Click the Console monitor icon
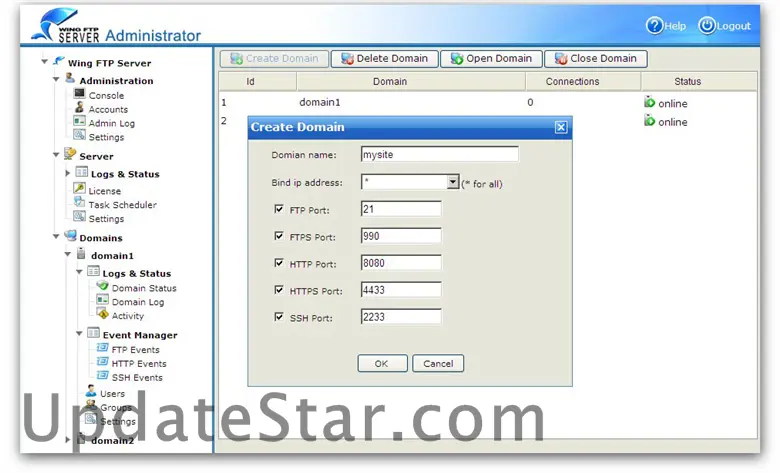The image size is (780, 473). [80, 94]
